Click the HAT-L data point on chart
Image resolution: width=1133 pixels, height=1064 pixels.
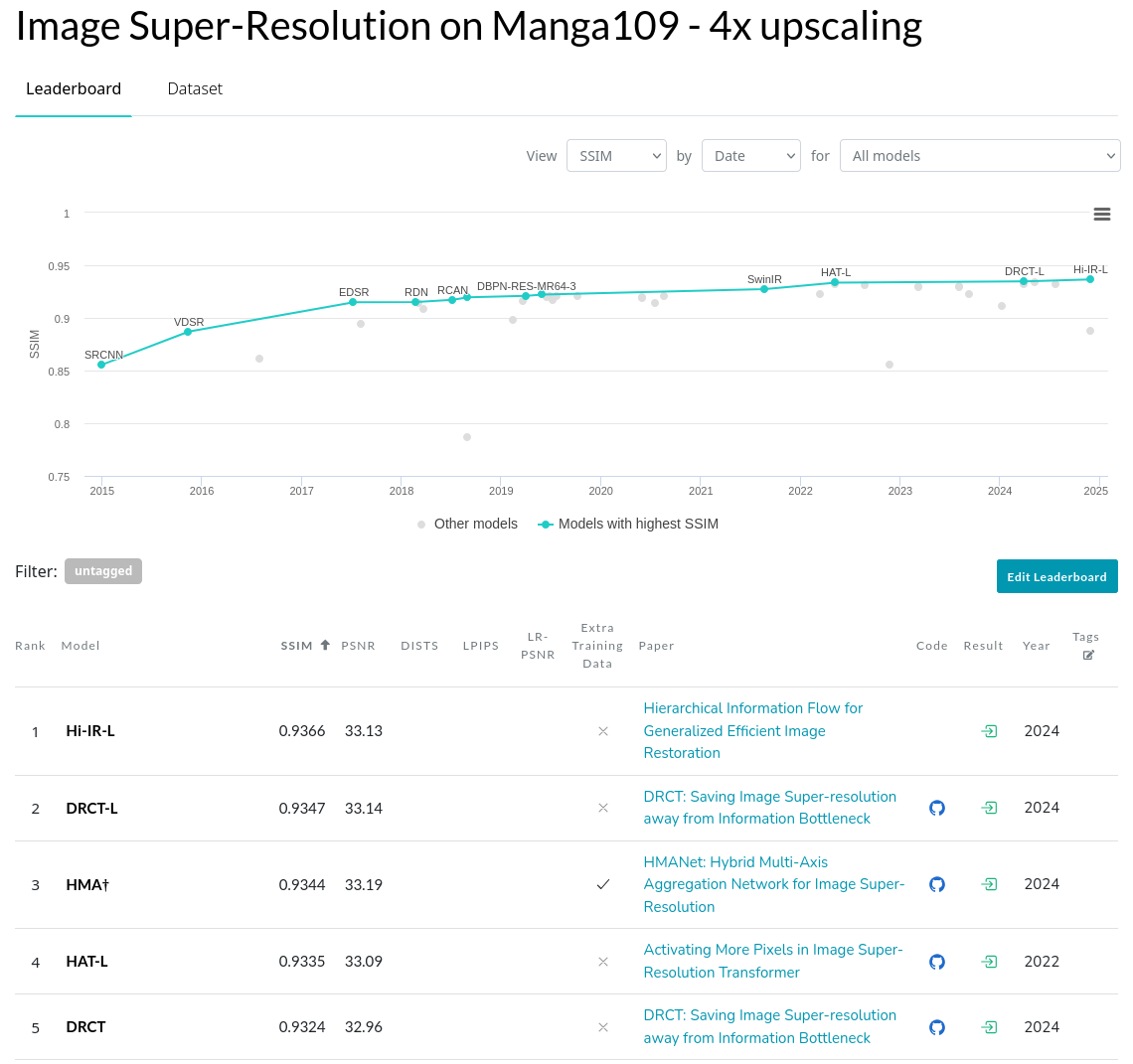835,282
